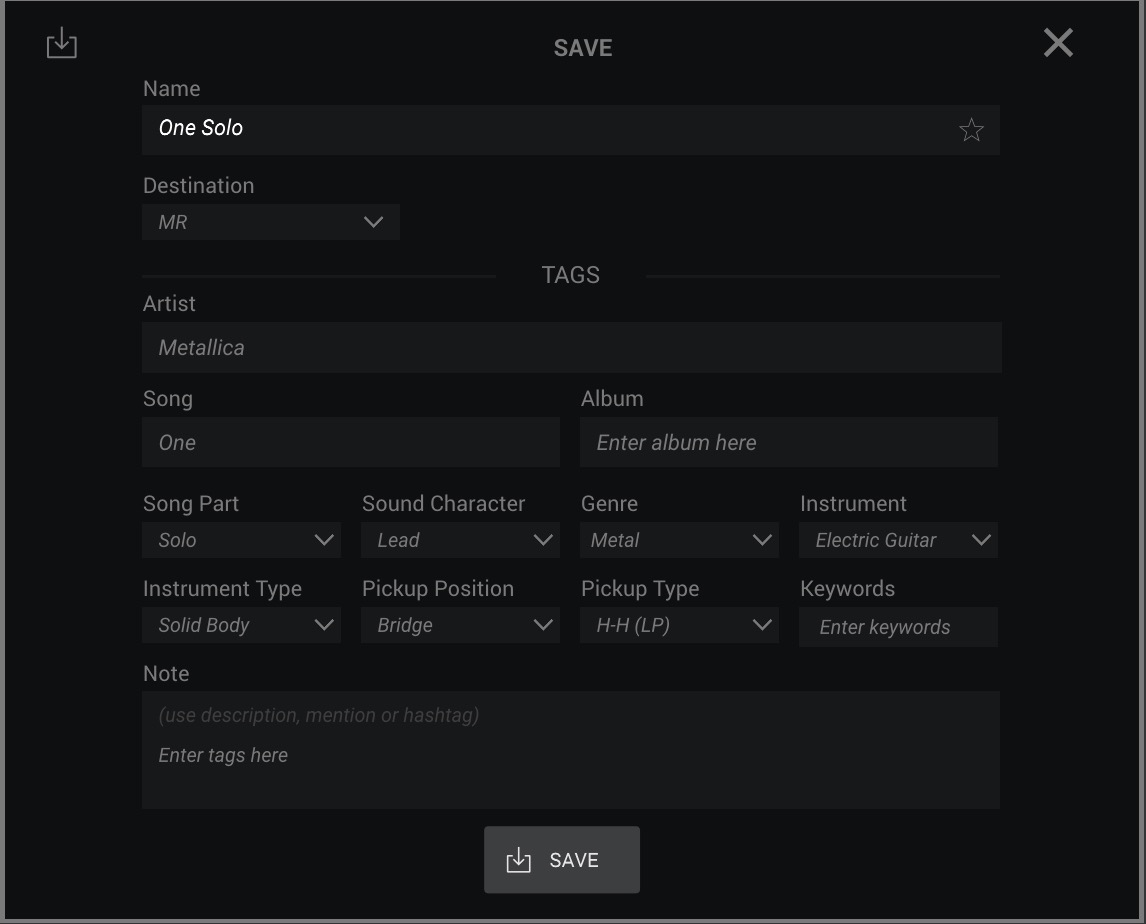Open the Genre dropdown set to Metal

(x=679, y=540)
